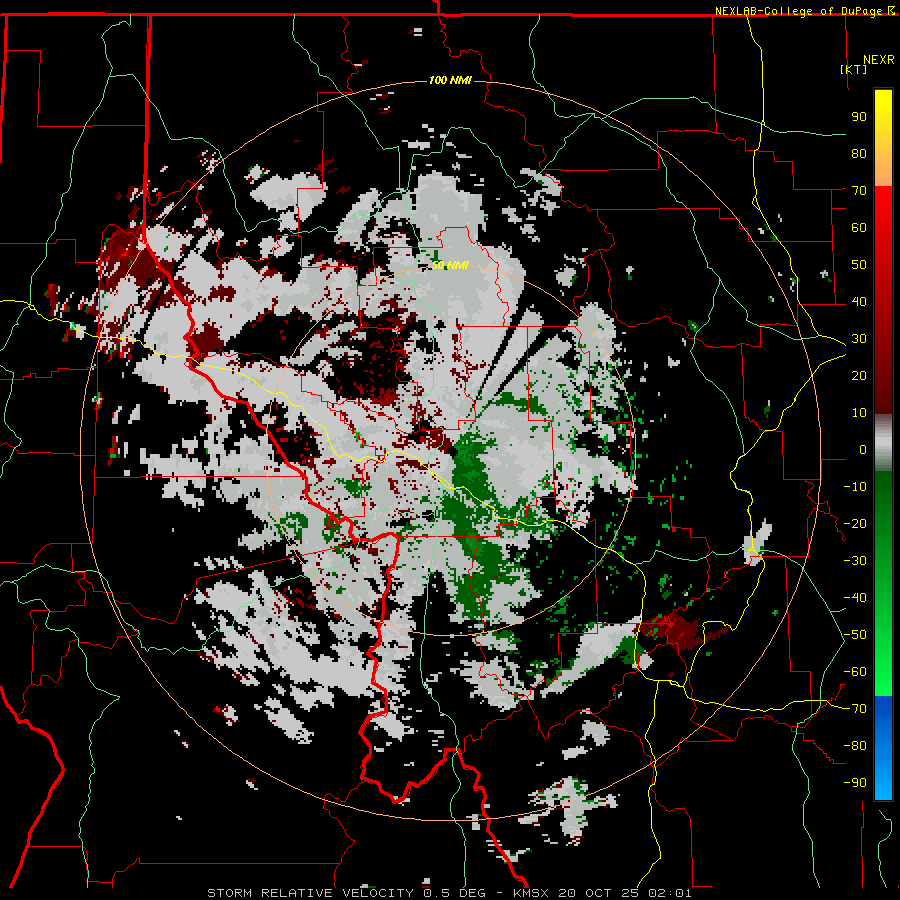Click the NEXLAB-College of DuPage title text

804,11
